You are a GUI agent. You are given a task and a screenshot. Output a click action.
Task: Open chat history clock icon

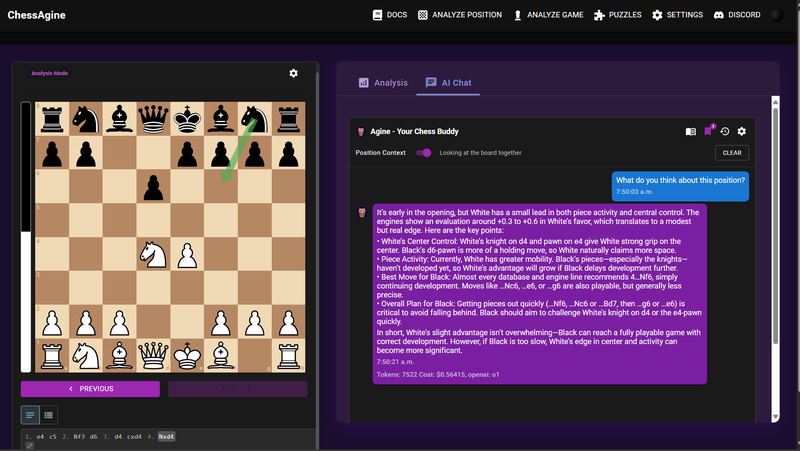[x=725, y=131]
